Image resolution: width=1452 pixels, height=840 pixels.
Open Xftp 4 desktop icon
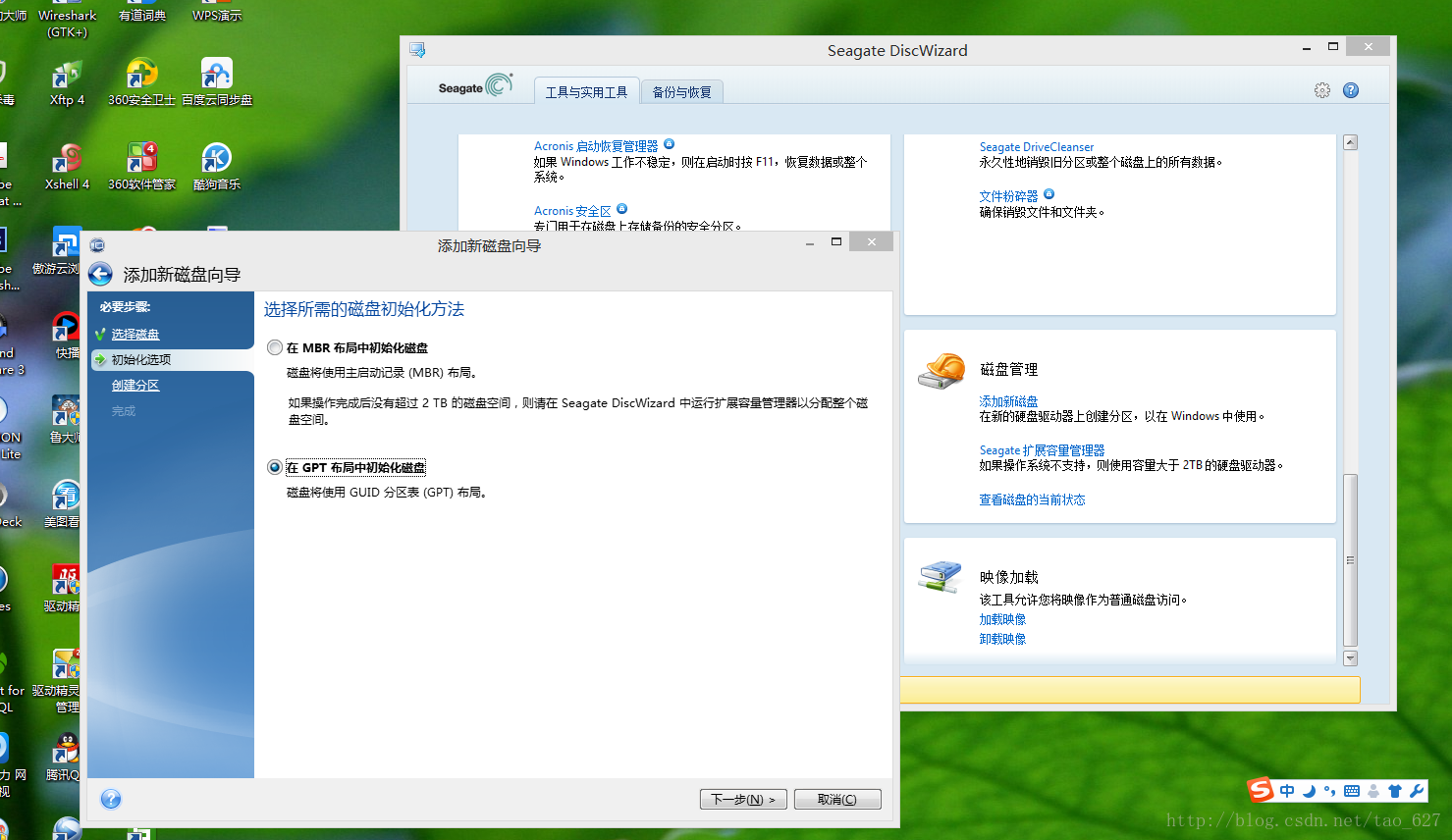pyautogui.click(x=67, y=83)
